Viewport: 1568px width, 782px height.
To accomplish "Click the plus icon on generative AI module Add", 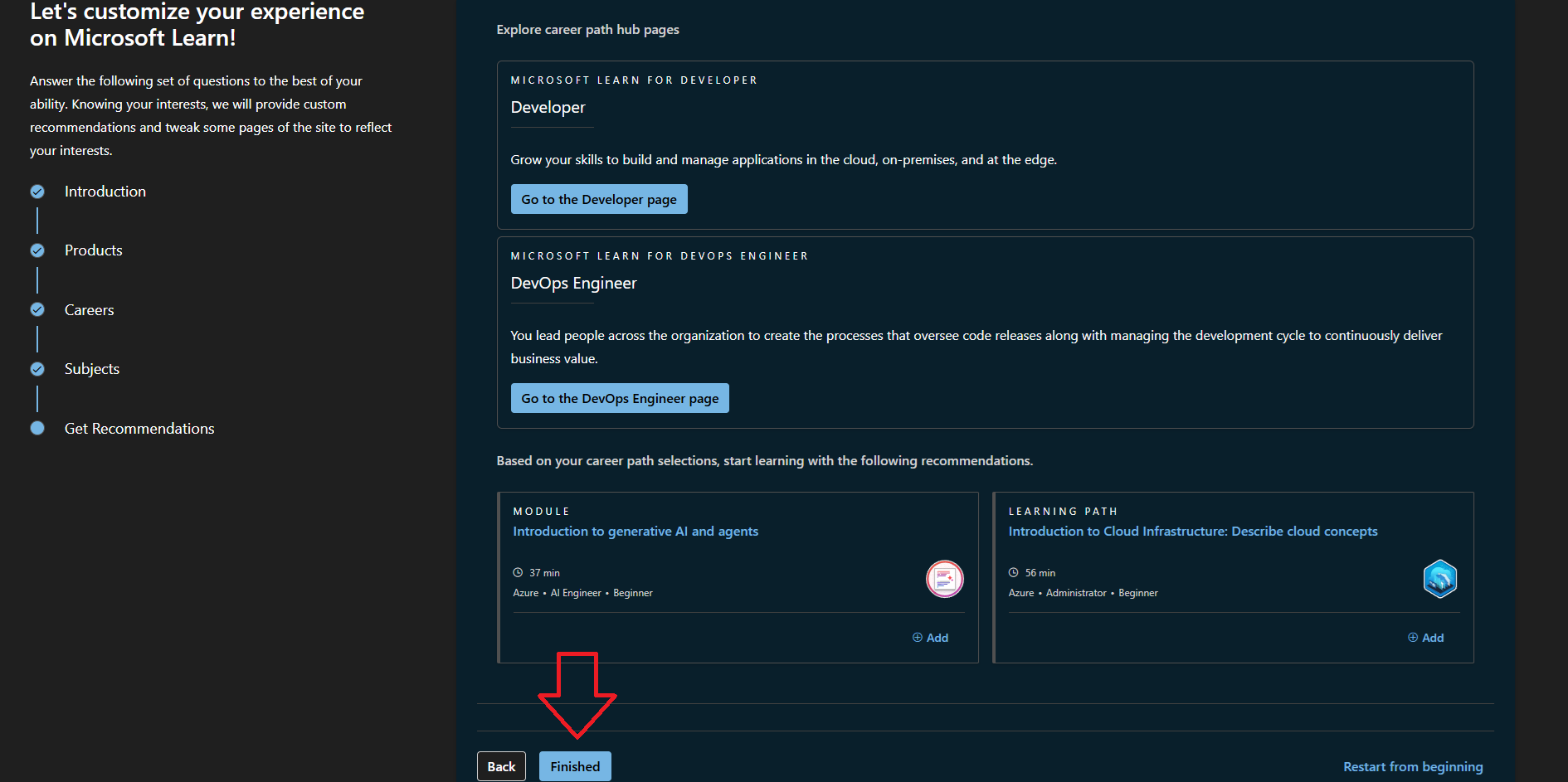I will [918, 638].
